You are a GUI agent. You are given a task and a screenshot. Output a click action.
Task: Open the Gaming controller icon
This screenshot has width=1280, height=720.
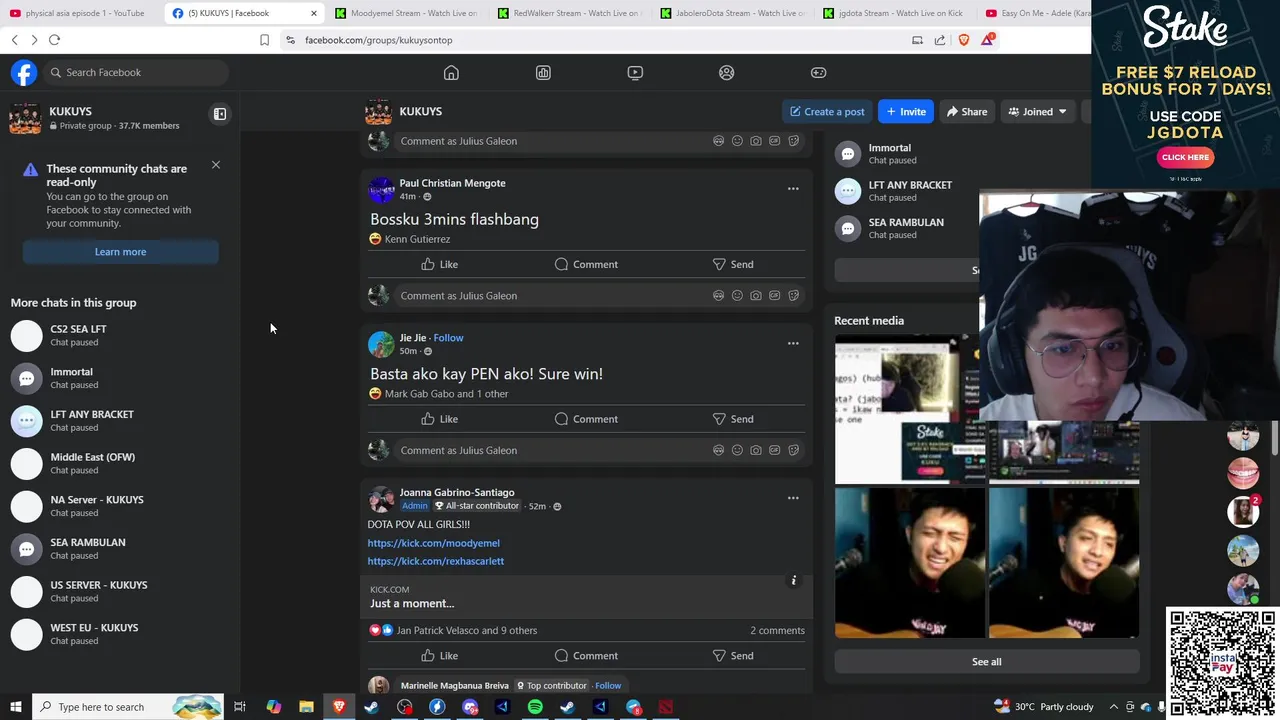click(818, 72)
